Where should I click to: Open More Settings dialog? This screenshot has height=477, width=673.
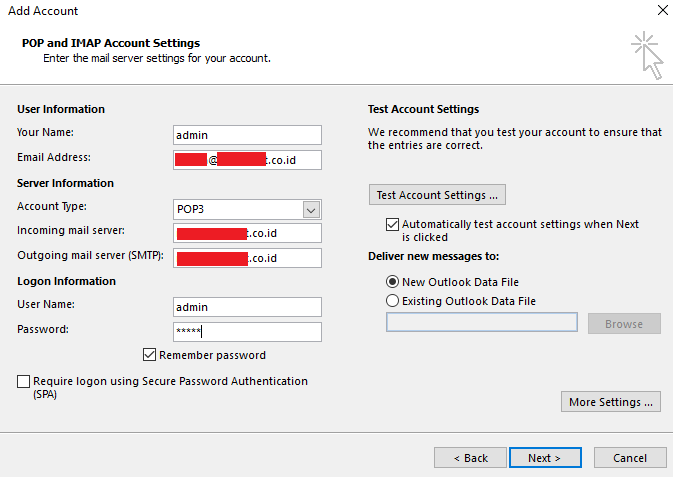pos(611,402)
